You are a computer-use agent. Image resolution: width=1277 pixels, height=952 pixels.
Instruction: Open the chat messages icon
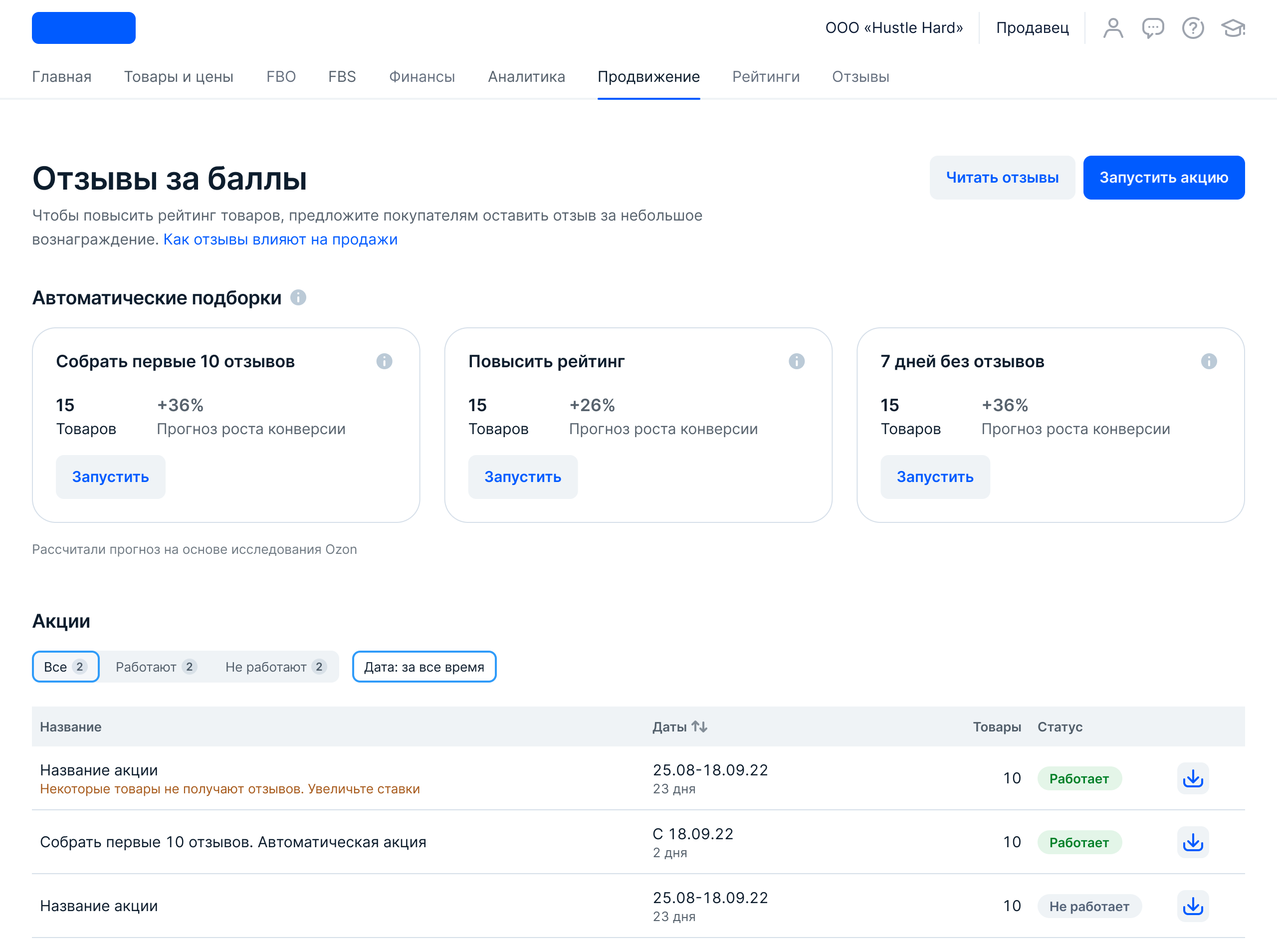coord(1153,27)
